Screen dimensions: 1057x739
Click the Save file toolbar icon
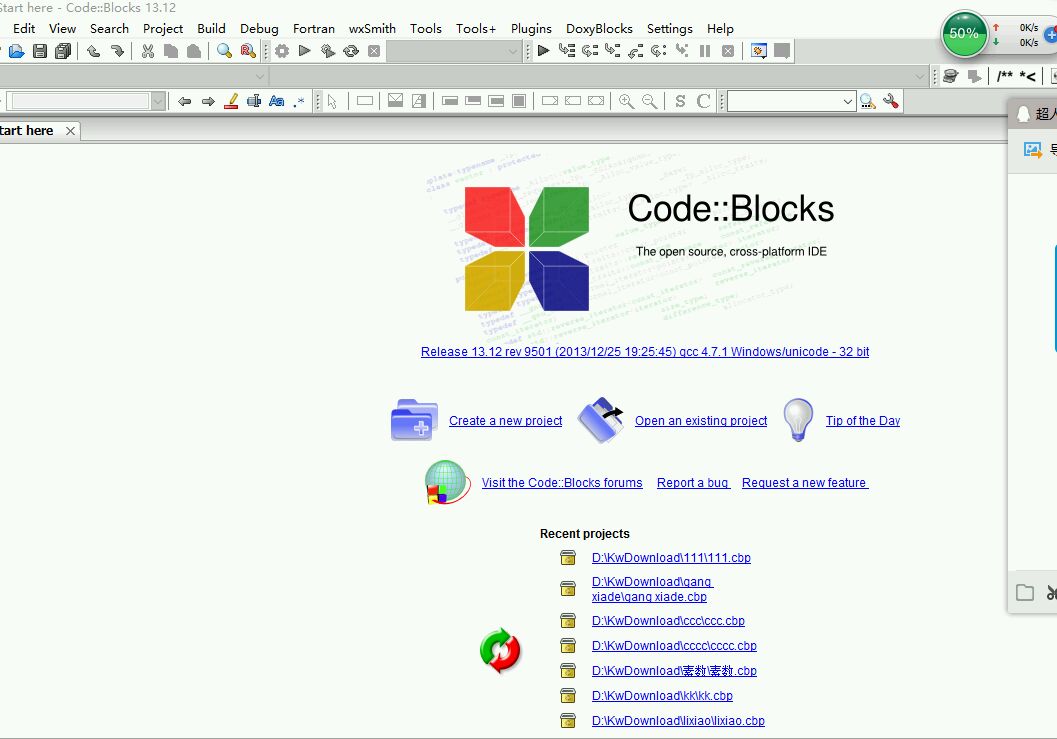click(40, 51)
